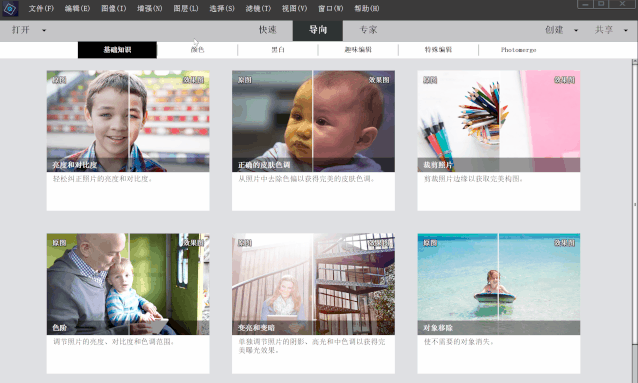Expand the 共享 dropdown arrow

[625, 30]
